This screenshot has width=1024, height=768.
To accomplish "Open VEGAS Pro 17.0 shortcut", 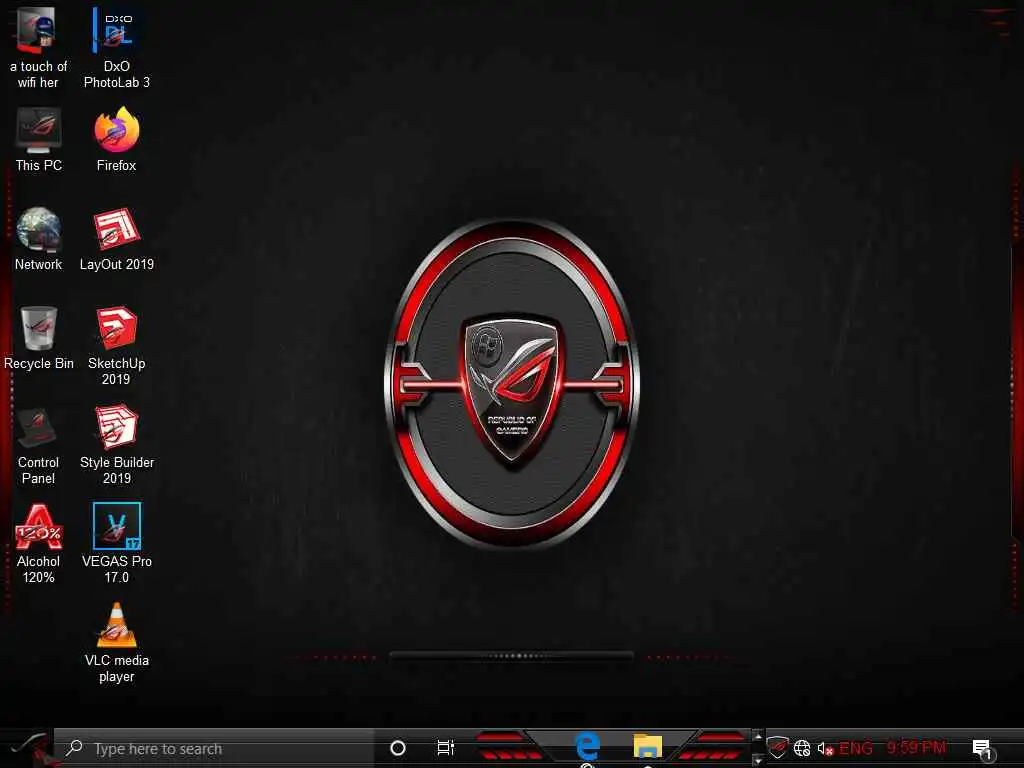I will [116, 544].
